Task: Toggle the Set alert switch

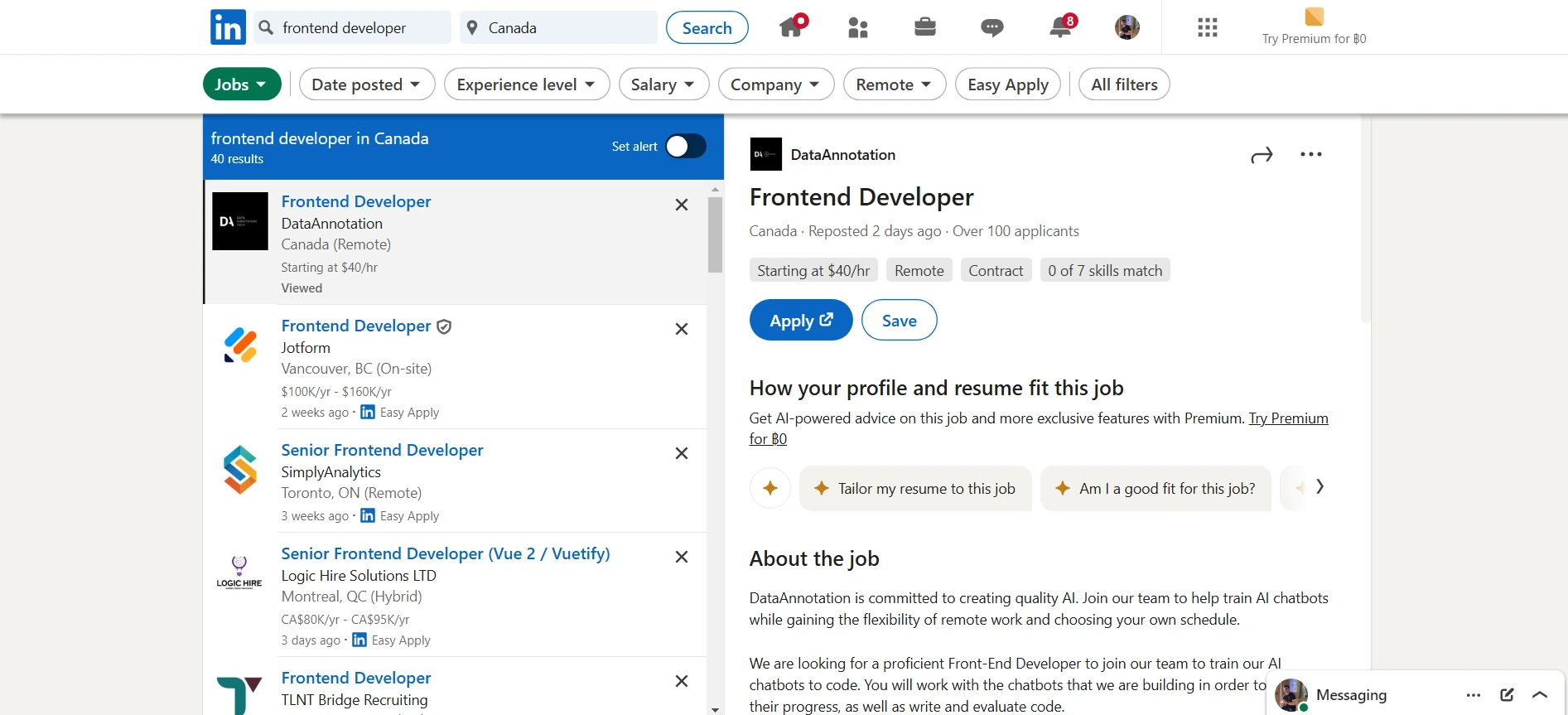Action: click(x=686, y=146)
